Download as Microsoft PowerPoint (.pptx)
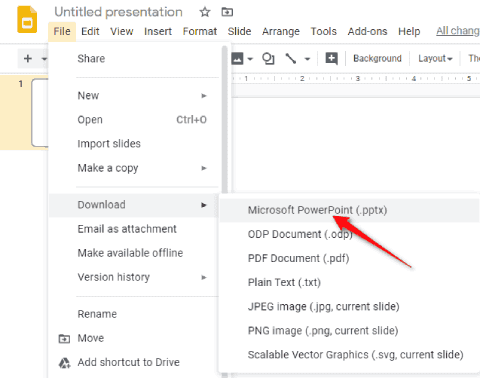 click(x=349, y=210)
